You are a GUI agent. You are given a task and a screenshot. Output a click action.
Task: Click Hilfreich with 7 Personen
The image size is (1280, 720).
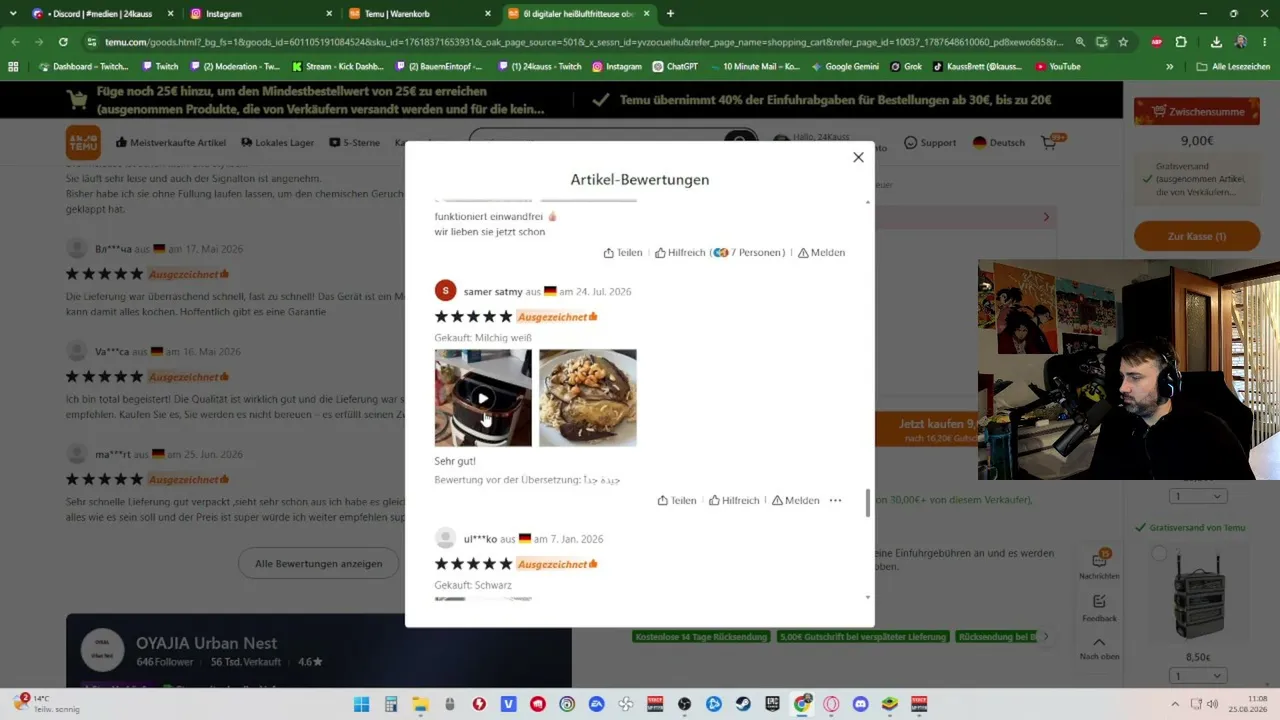(720, 253)
